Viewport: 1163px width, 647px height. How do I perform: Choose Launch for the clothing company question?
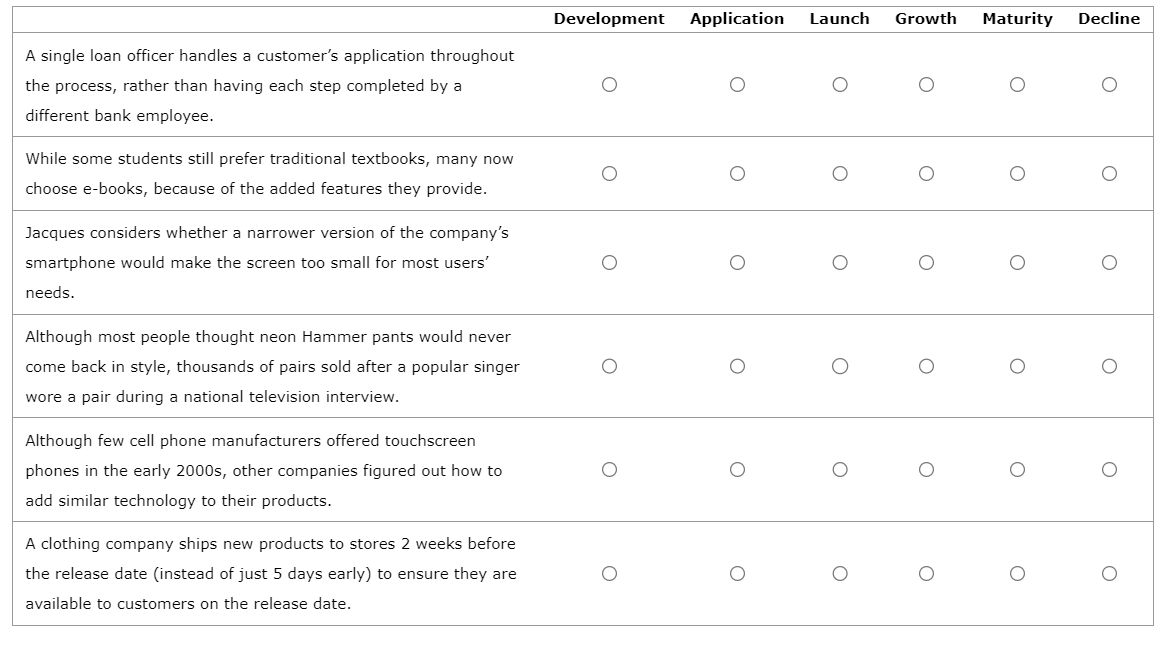[840, 573]
